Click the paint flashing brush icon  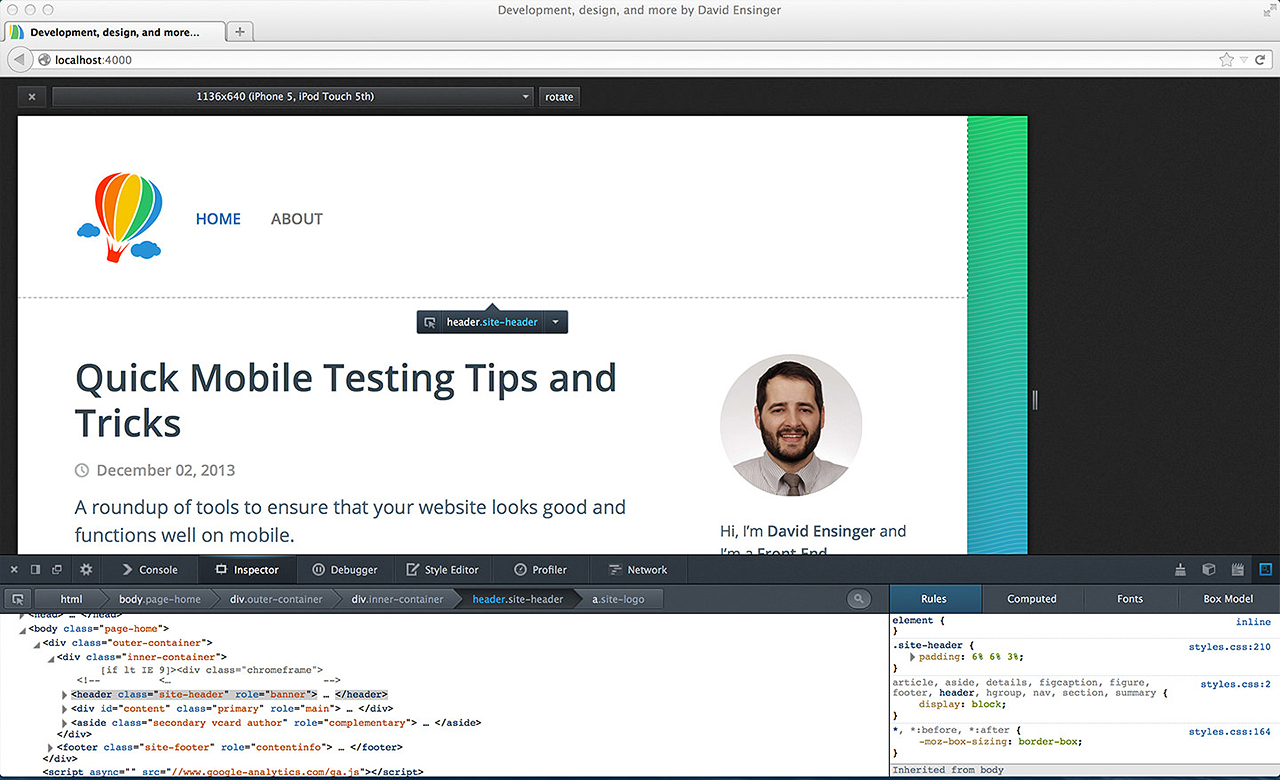point(1181,569)
